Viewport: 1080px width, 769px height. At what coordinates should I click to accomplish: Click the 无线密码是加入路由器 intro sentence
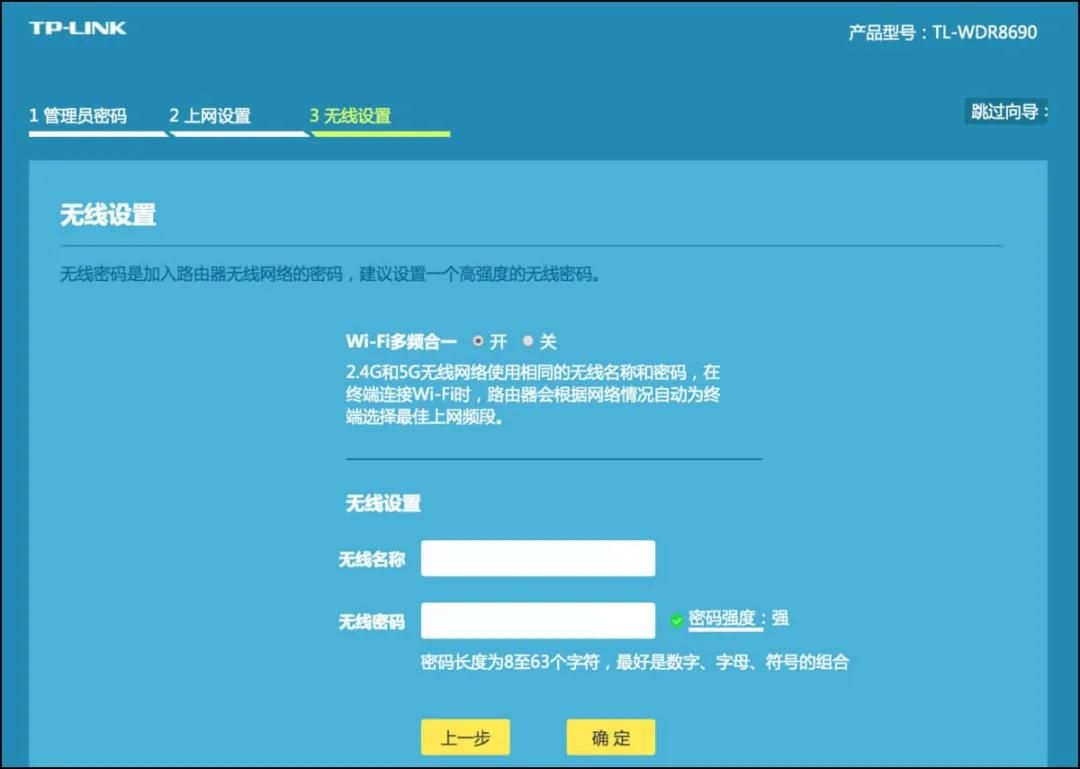pos(330,274)
